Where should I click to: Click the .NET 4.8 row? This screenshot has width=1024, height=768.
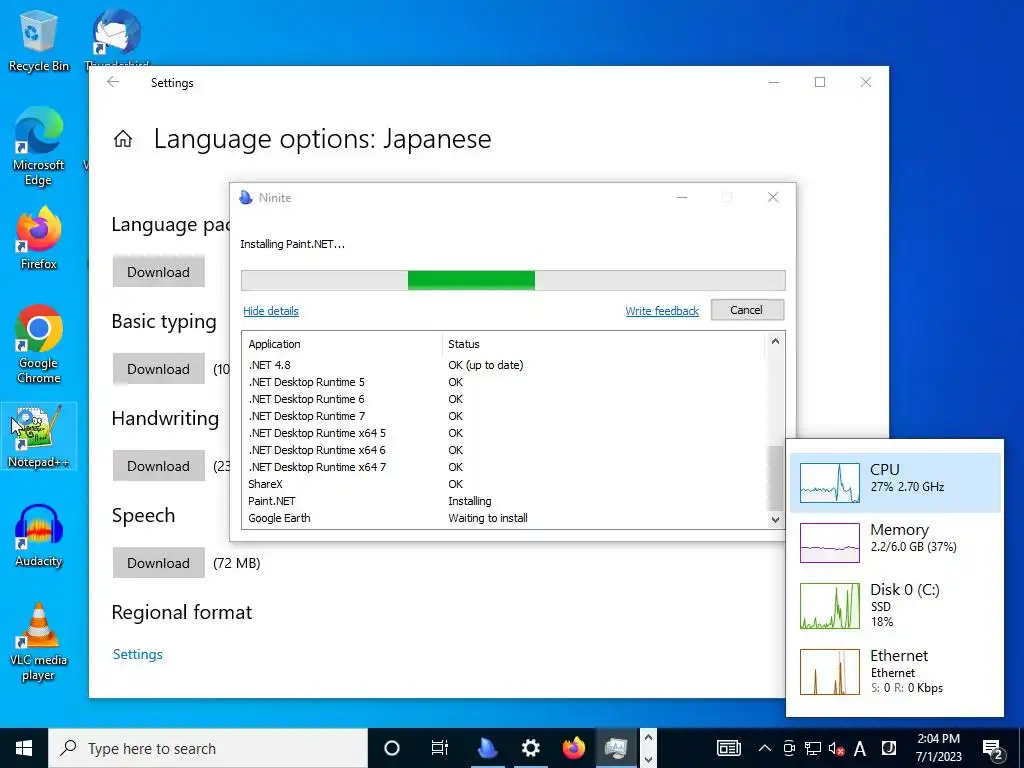coord(504,365)
